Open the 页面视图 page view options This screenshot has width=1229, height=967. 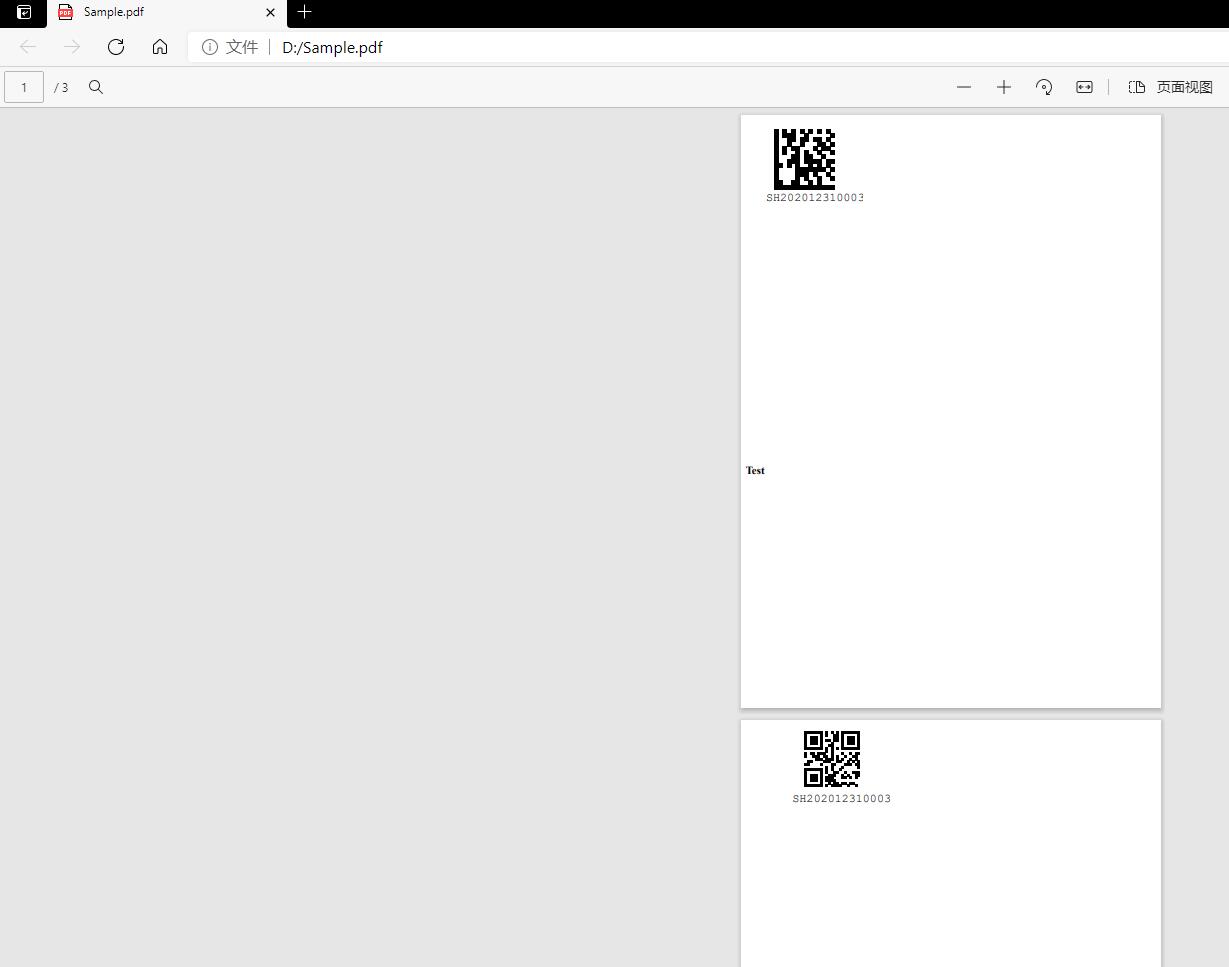coord(1171,87)
